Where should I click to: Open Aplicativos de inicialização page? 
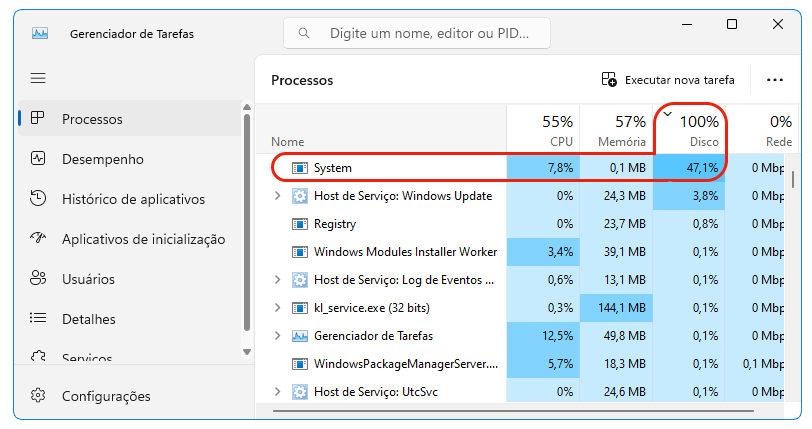click(130, 239)
